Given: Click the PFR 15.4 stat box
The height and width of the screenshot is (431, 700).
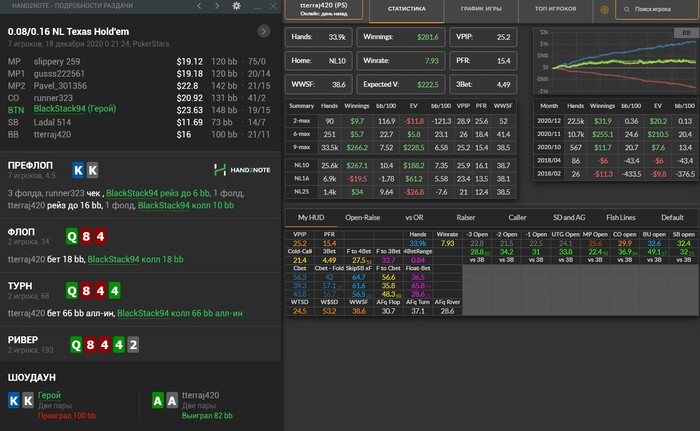Looking at the screenshot, I should pos(483,61).
